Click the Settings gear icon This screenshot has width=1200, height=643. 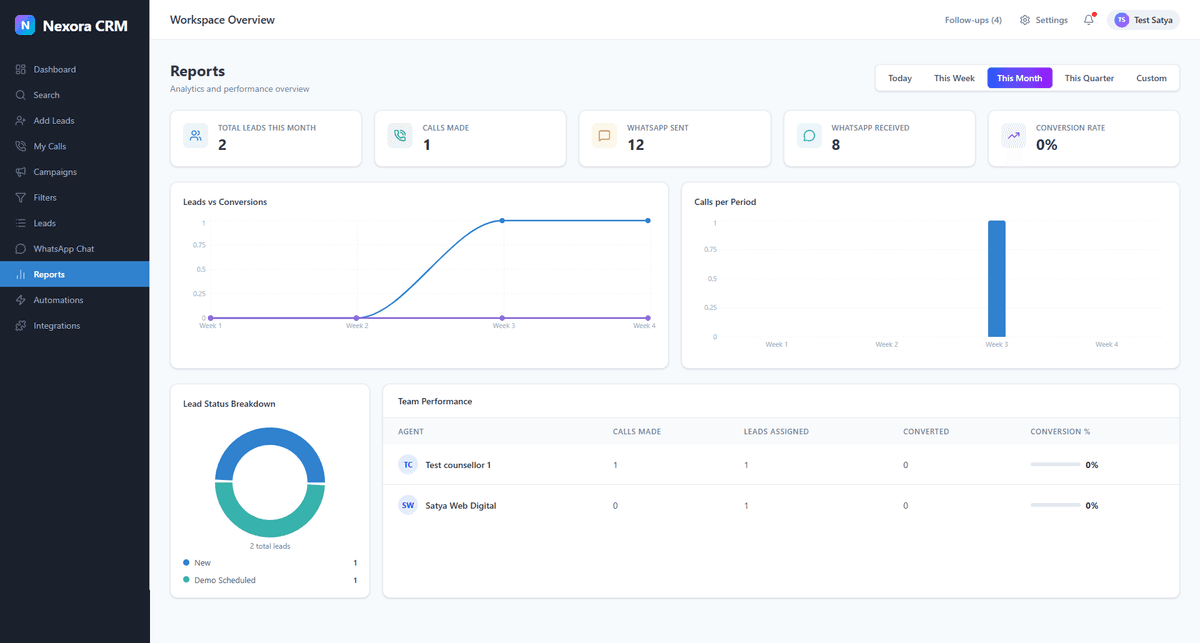tap(1025, 20)
